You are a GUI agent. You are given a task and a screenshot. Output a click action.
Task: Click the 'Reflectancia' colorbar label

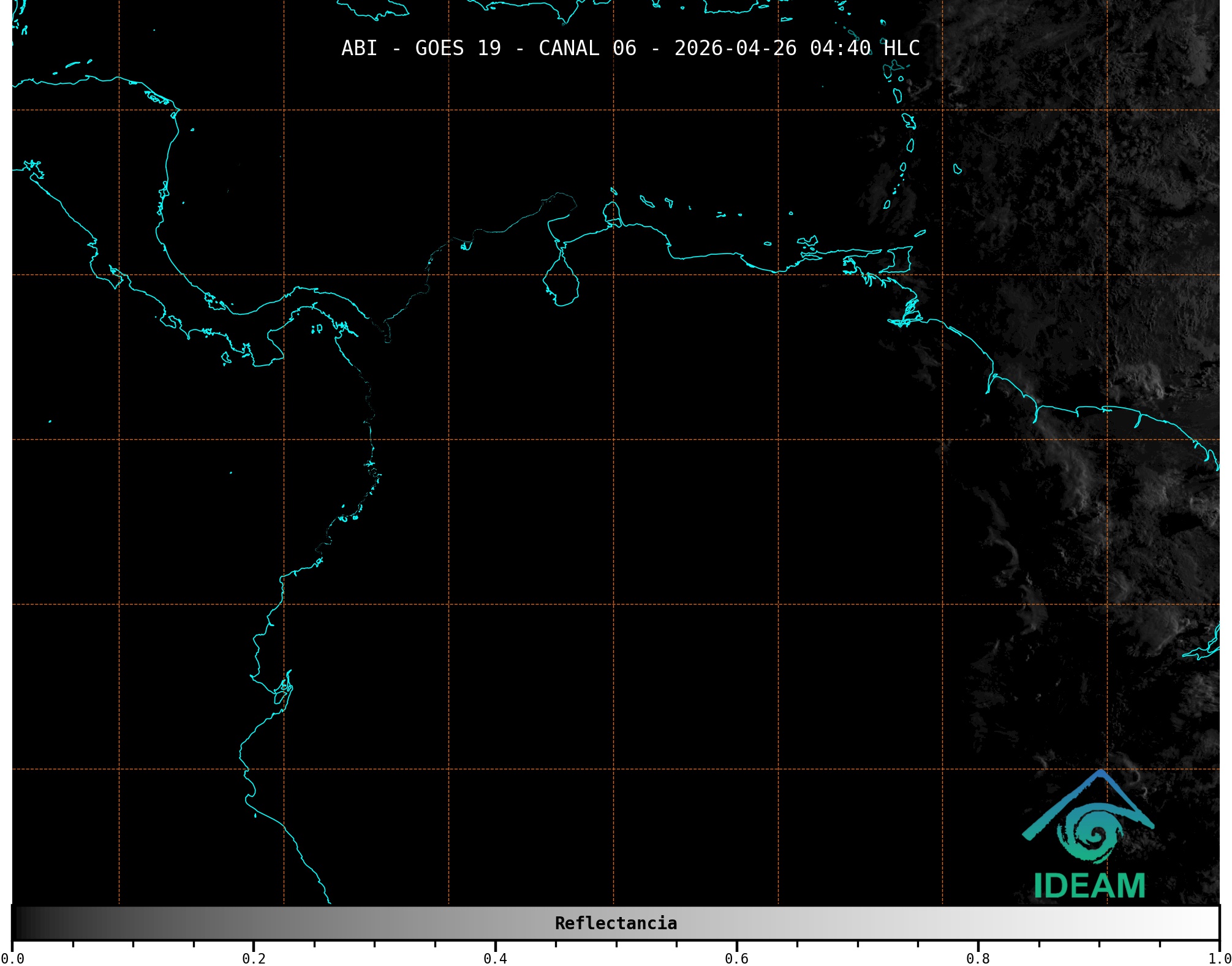(616, 923)
